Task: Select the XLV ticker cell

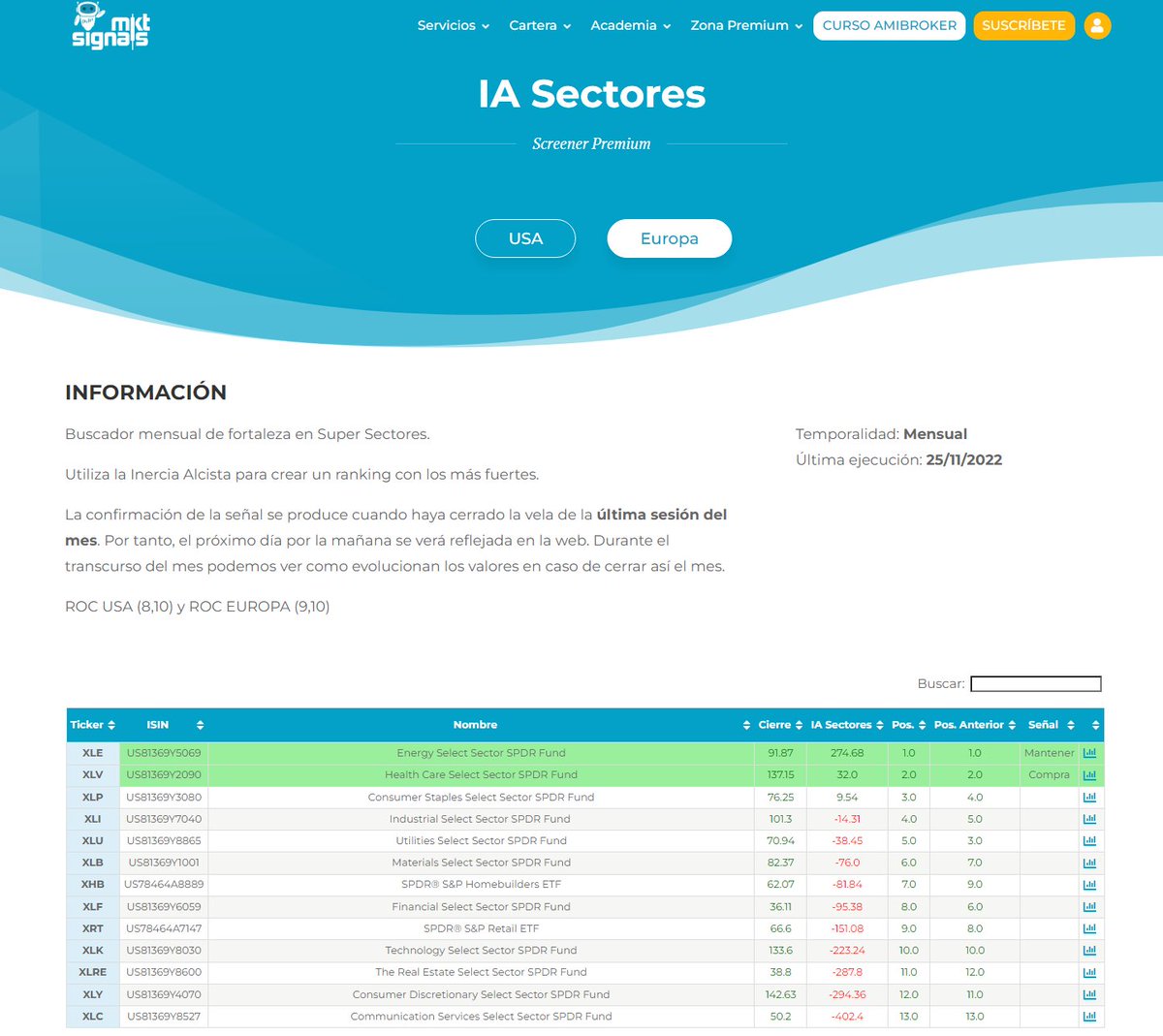Action: [x=93, y=775]
